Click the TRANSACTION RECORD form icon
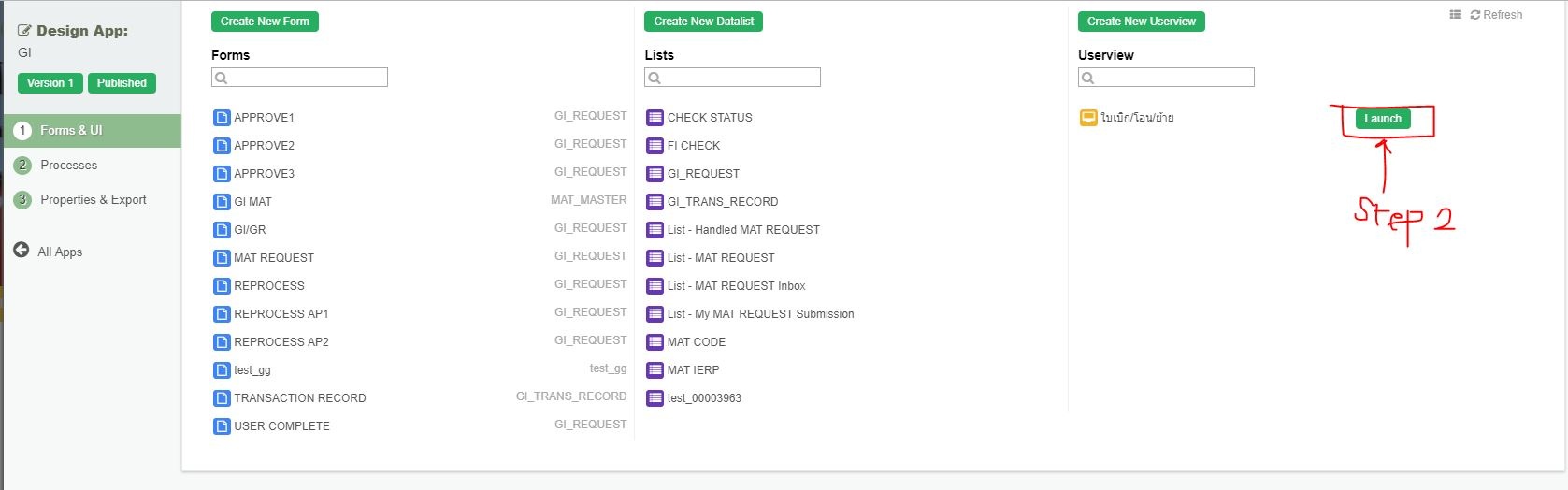1568x490 pixels. (222, 398)
